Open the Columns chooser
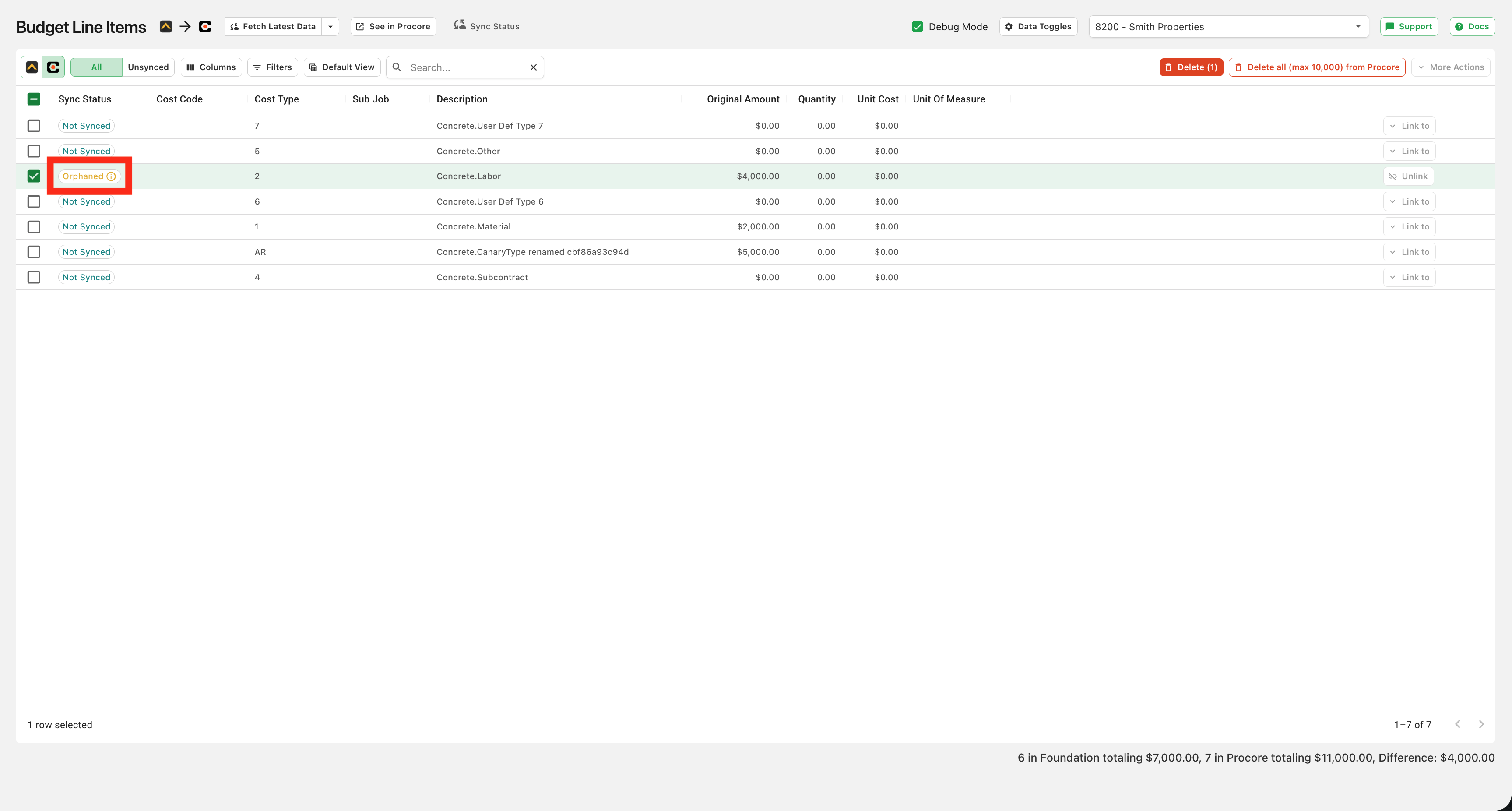This screenshot has width=1512, height=811. (211, 67)
